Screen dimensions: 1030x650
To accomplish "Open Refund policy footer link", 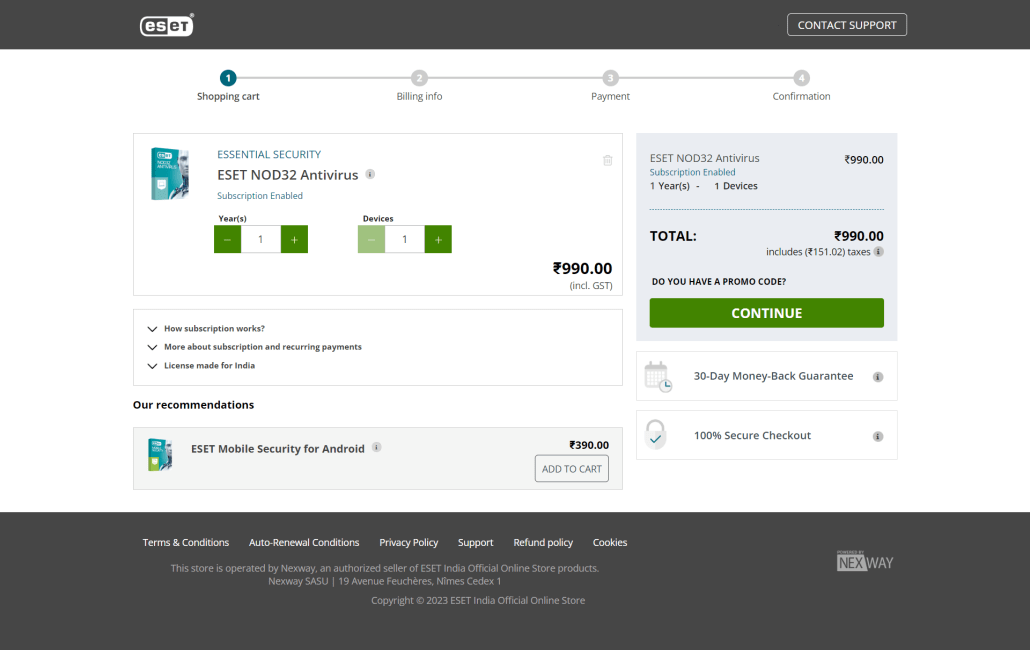I will (x=543, y=542).
